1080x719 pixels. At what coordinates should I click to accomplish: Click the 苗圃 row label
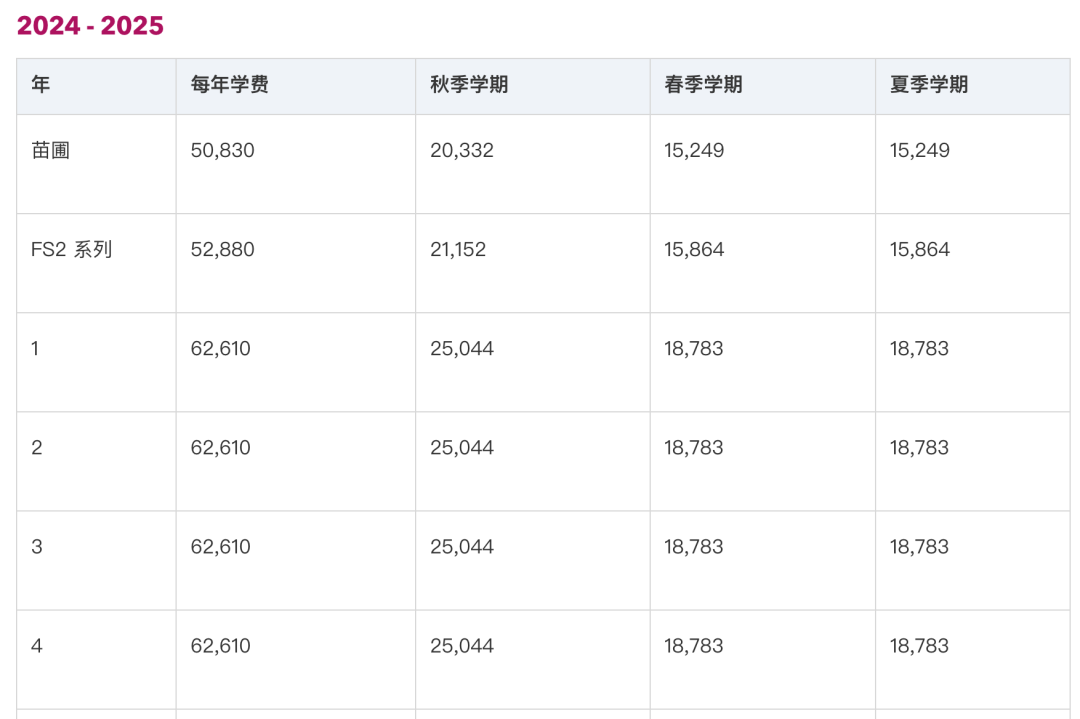tap(50, 150)
